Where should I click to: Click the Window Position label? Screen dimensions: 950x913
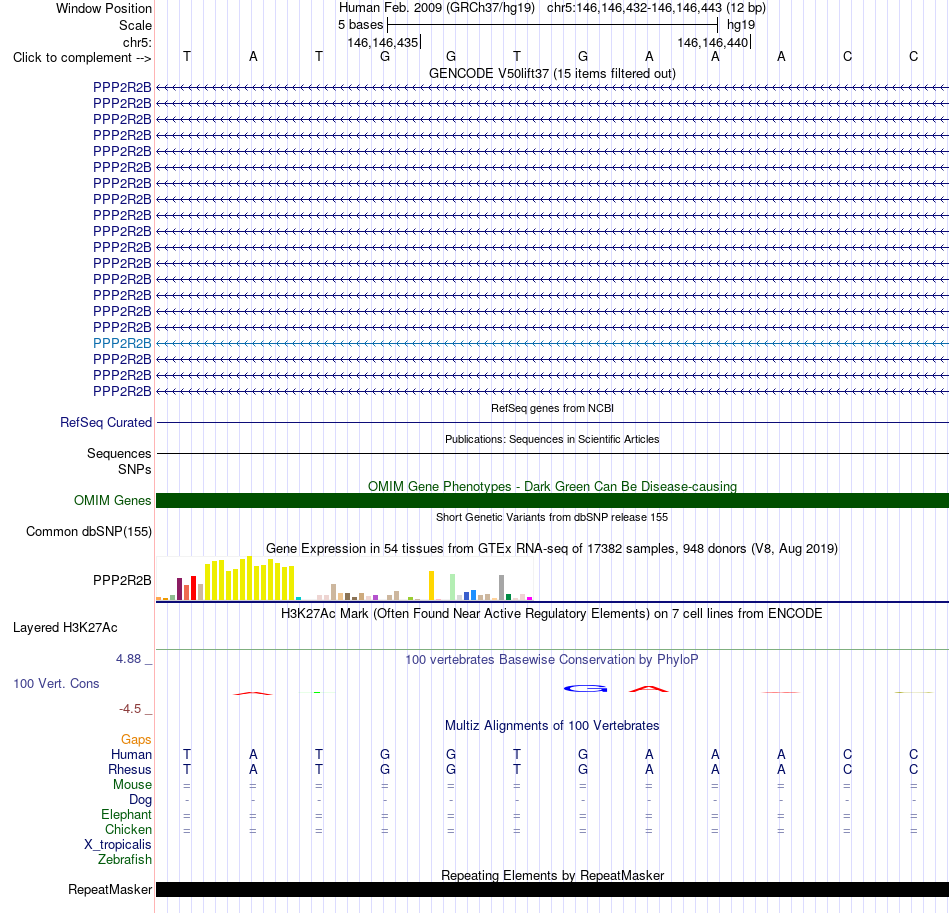tap(104, 8)
